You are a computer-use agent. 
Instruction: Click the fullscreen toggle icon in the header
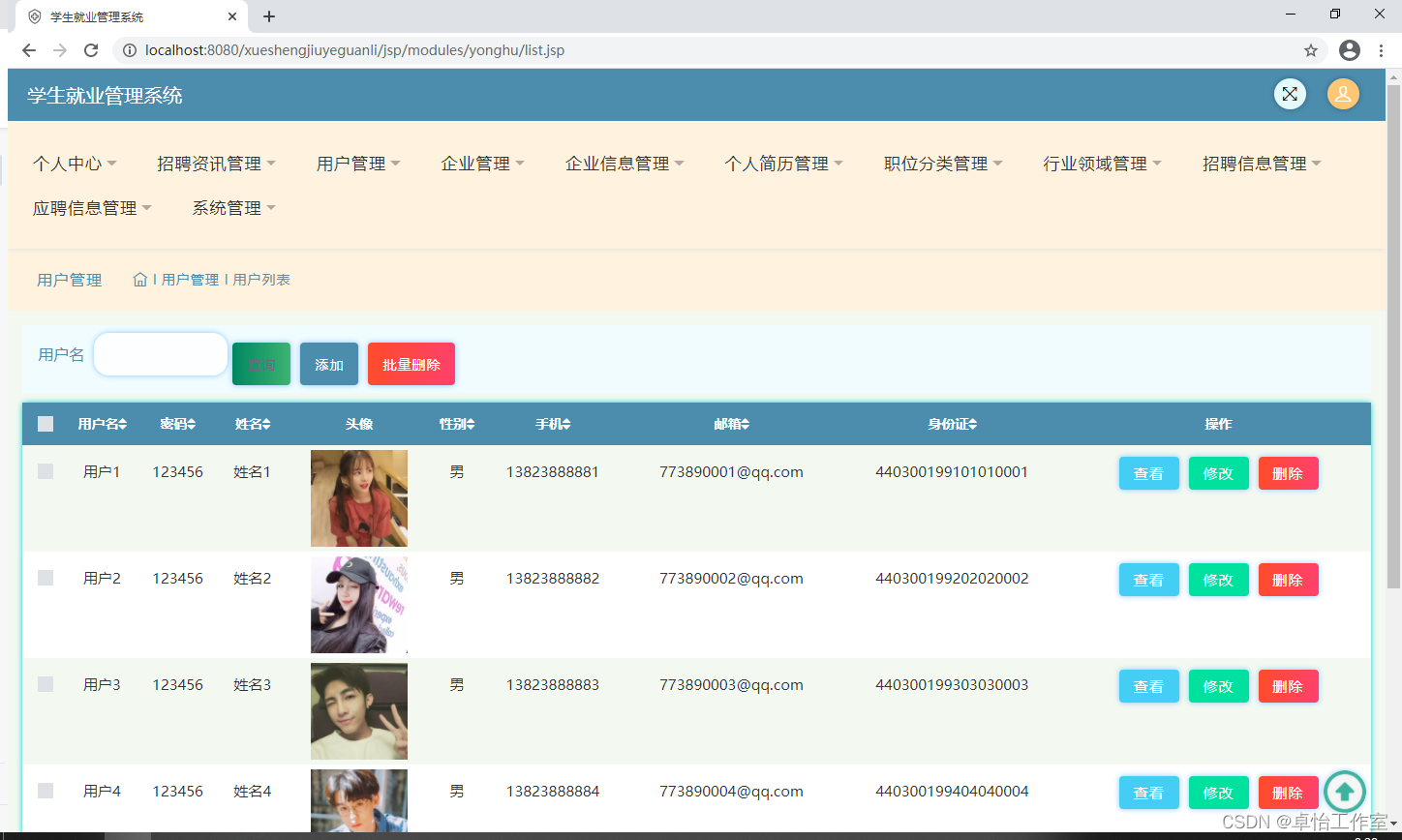(1290, 94)
